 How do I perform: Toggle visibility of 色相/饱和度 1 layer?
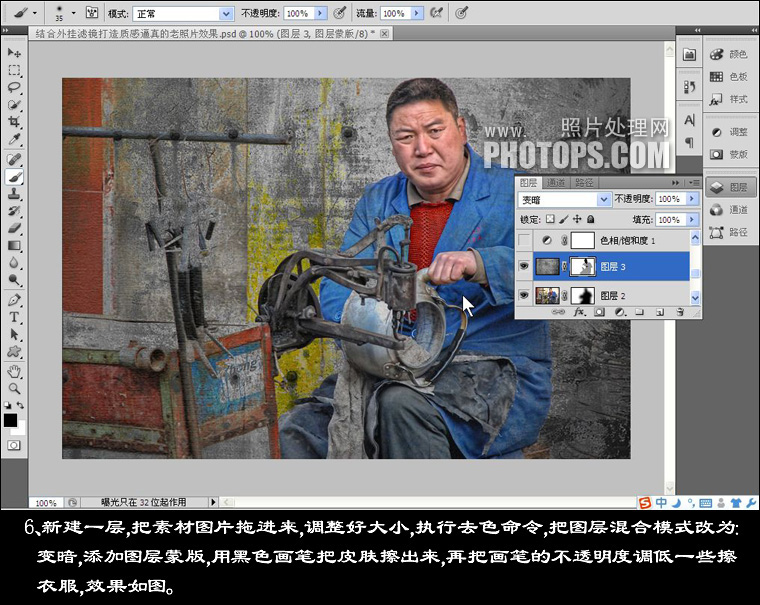pos(524,240)
